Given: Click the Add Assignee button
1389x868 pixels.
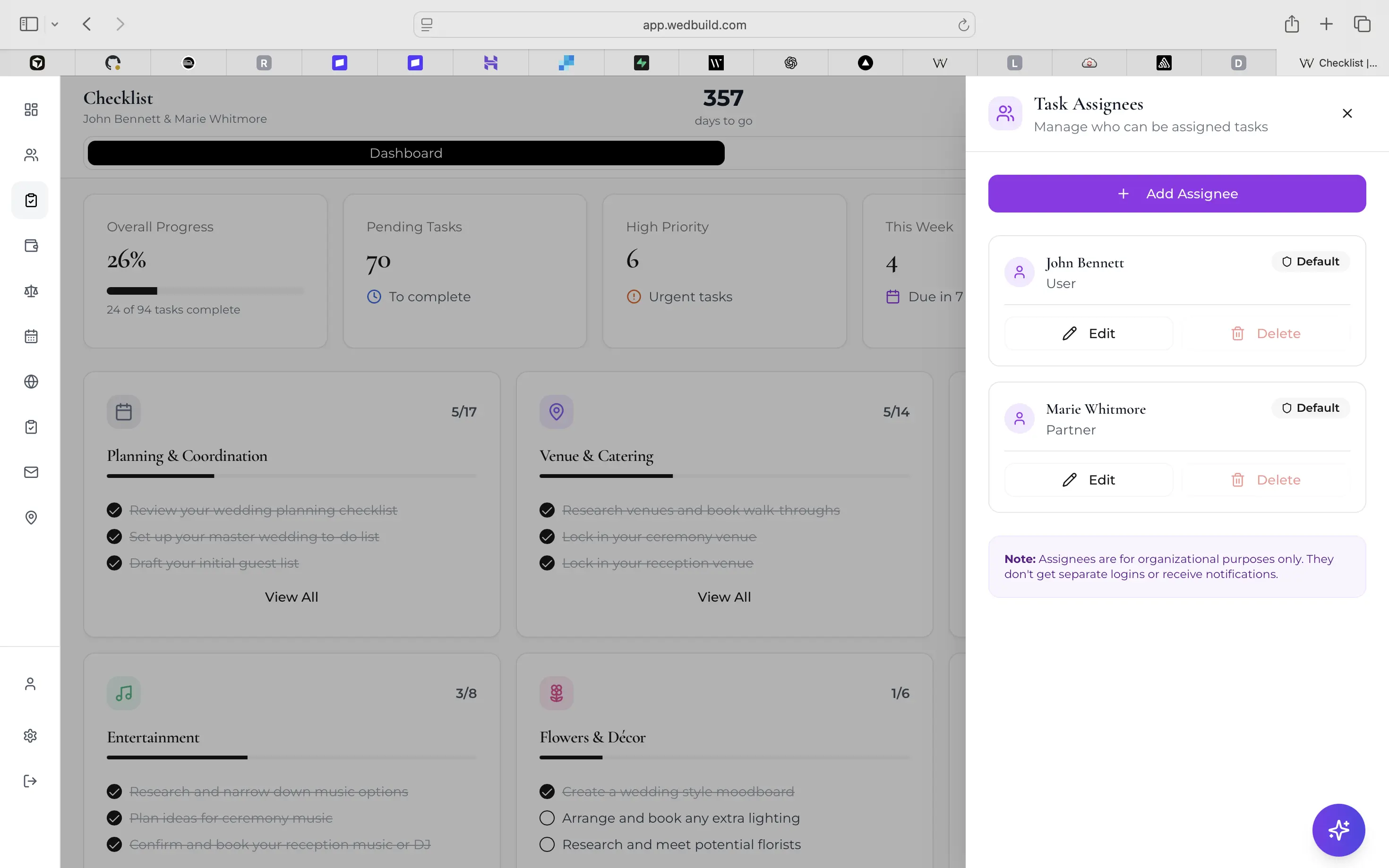Looking at the screenshot, I should [1176, 194].
